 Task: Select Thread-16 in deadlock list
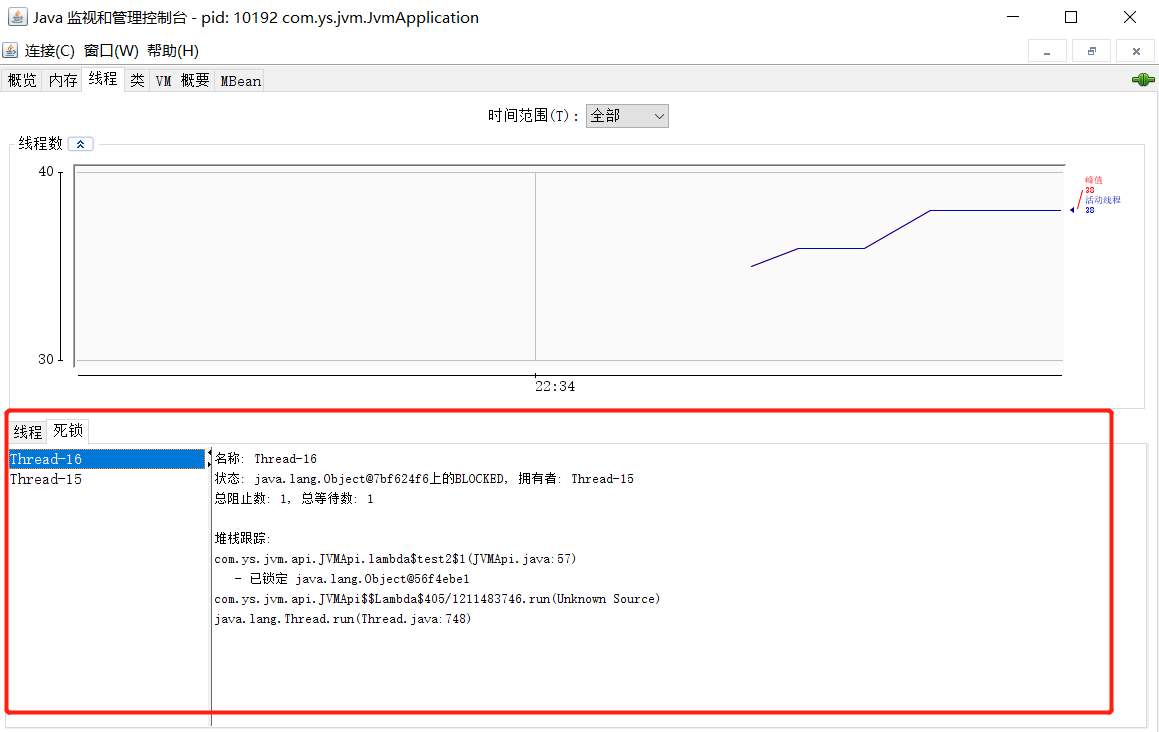(106, 459)
